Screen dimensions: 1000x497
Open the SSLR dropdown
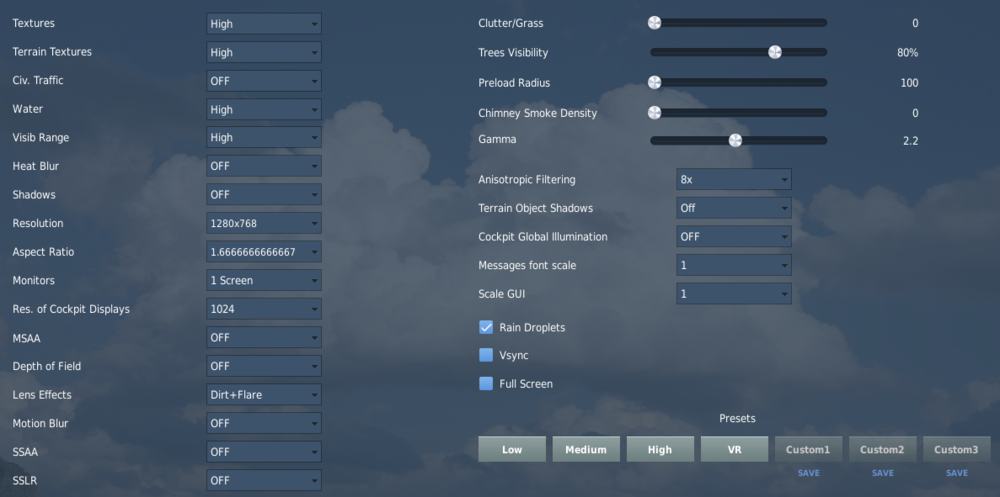click(263, 480)
